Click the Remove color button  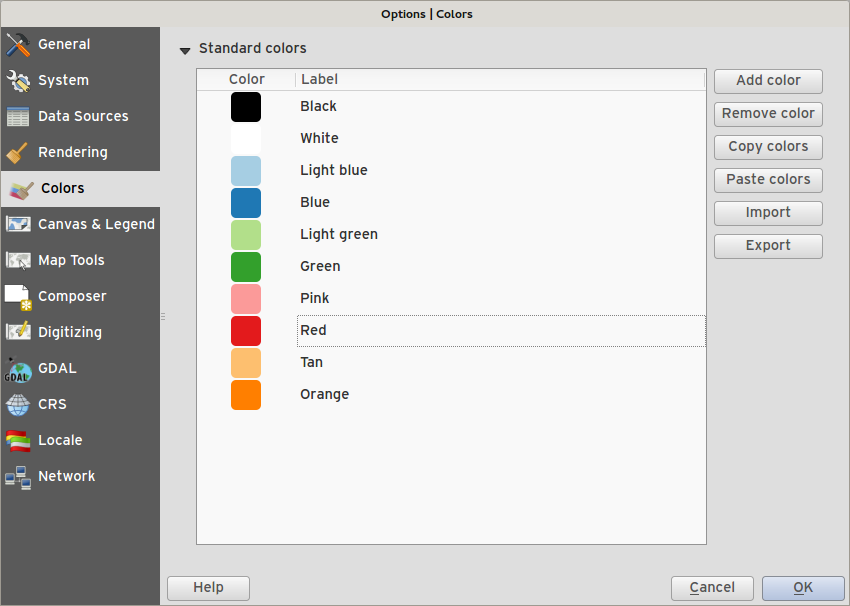tap(768, 114)
